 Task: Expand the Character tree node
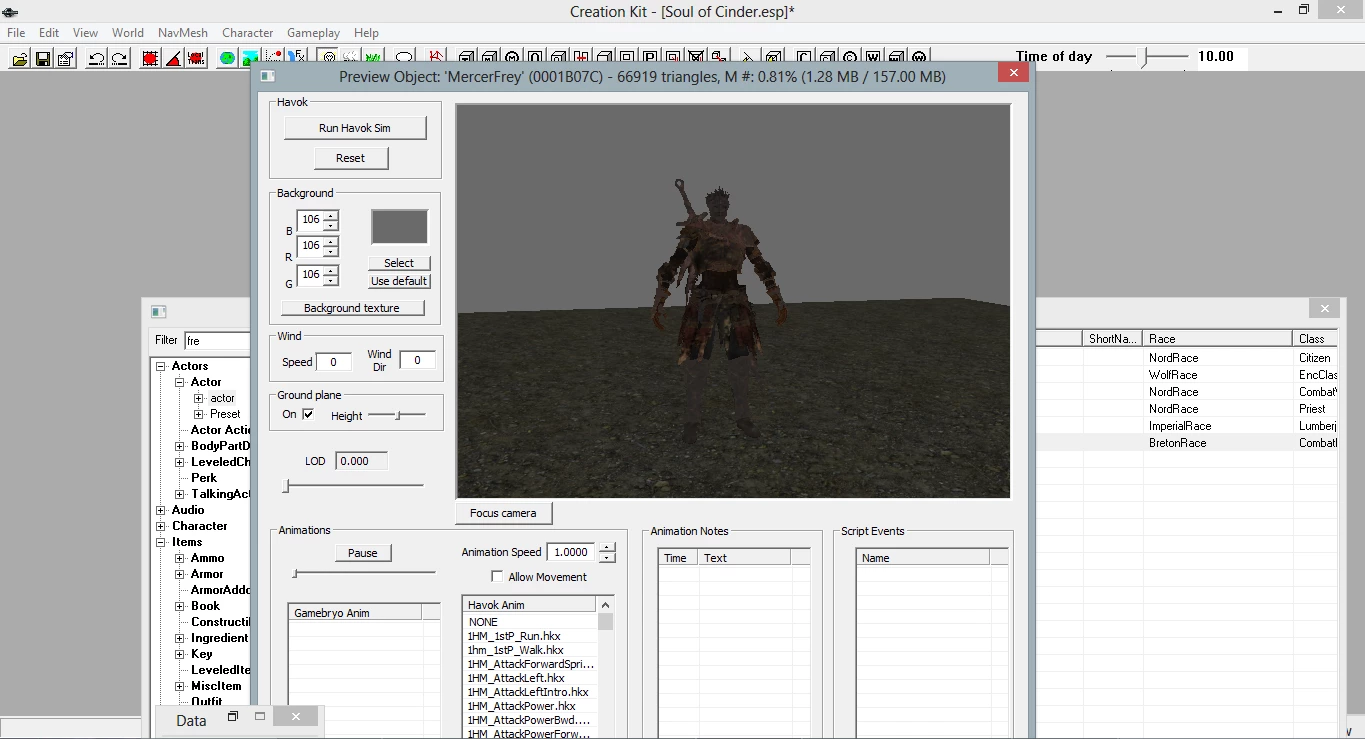(161, 526)
